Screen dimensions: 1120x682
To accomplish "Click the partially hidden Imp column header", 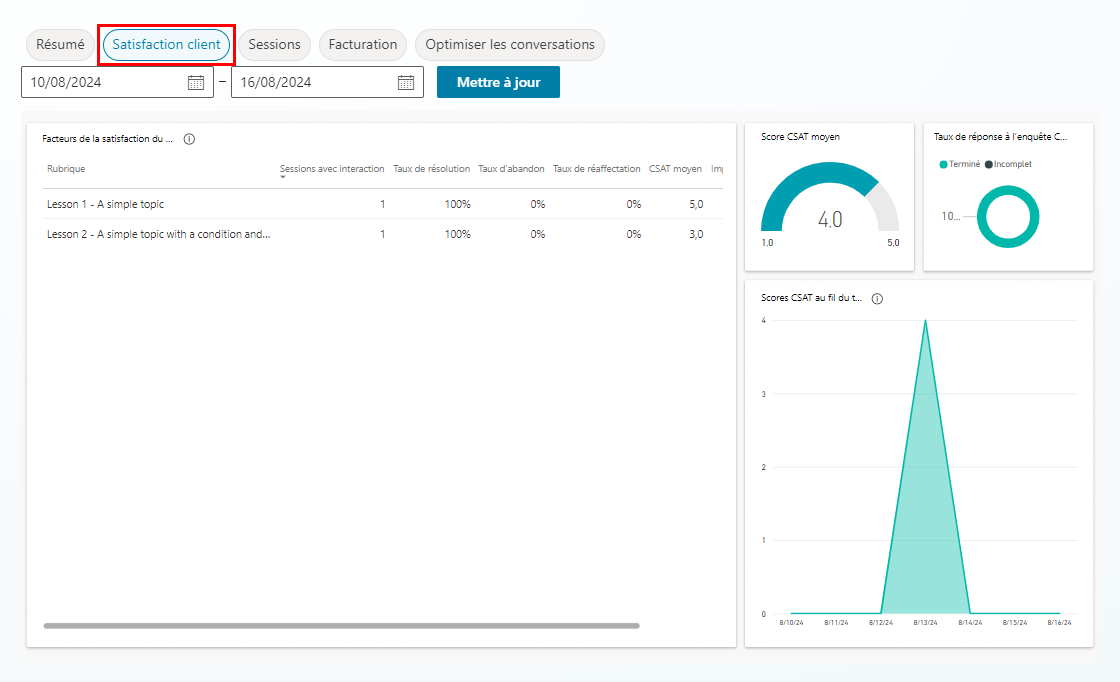I will point(716,169).
